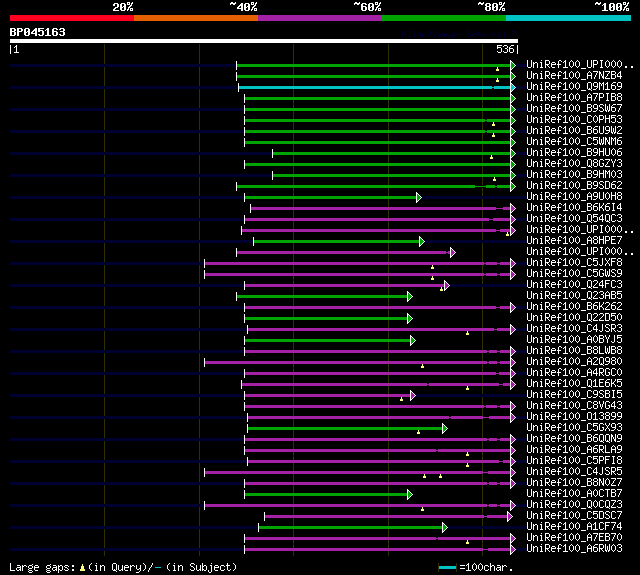
Task: Select the UniRef100_A4RGC0 label
Action: 574,373
